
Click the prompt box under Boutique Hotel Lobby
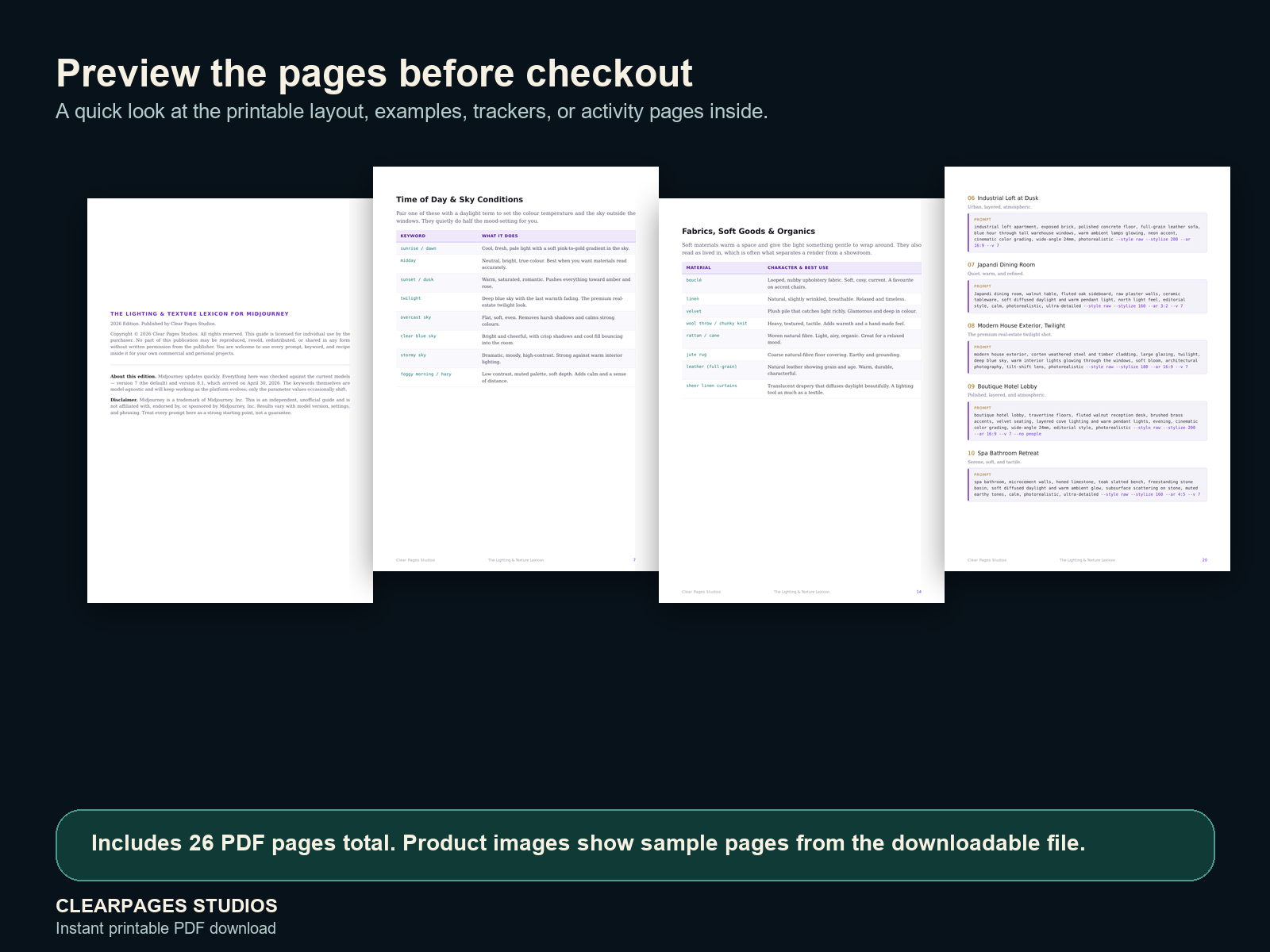(1087, 420)
